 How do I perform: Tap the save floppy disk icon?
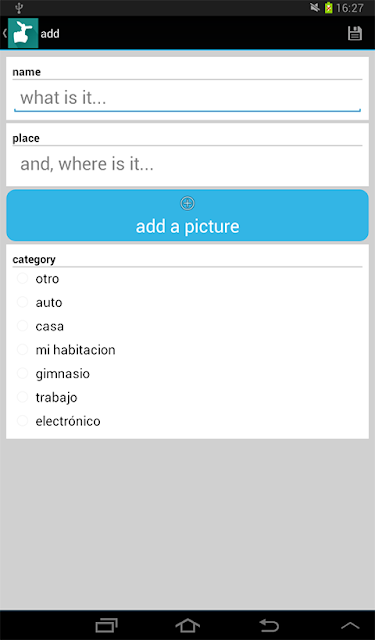tap(355, 33)
